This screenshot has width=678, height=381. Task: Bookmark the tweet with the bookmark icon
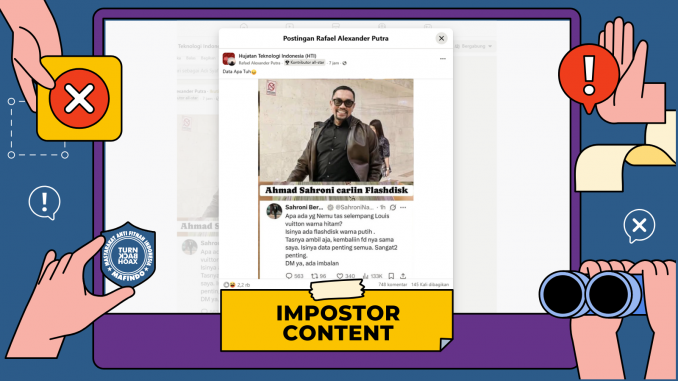(391, 276)
